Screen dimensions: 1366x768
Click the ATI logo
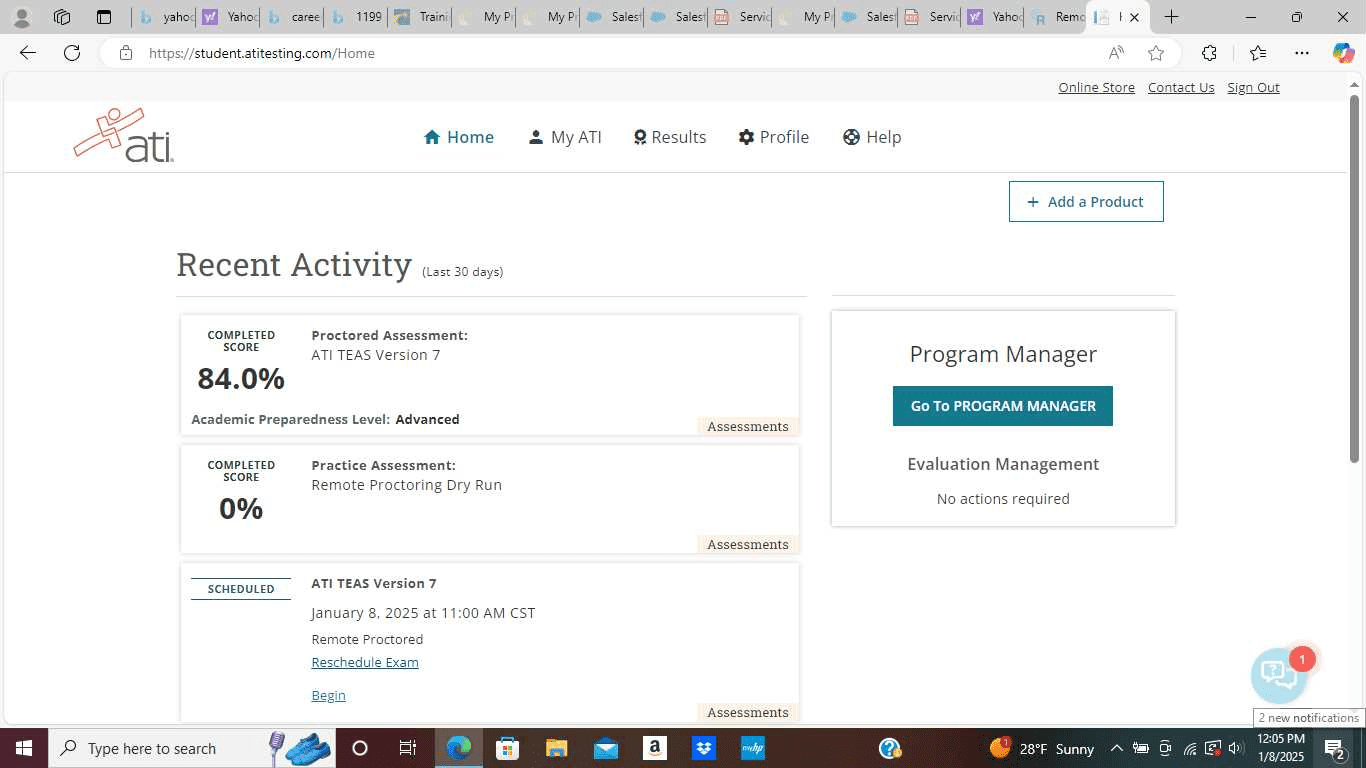pos(124,136)
